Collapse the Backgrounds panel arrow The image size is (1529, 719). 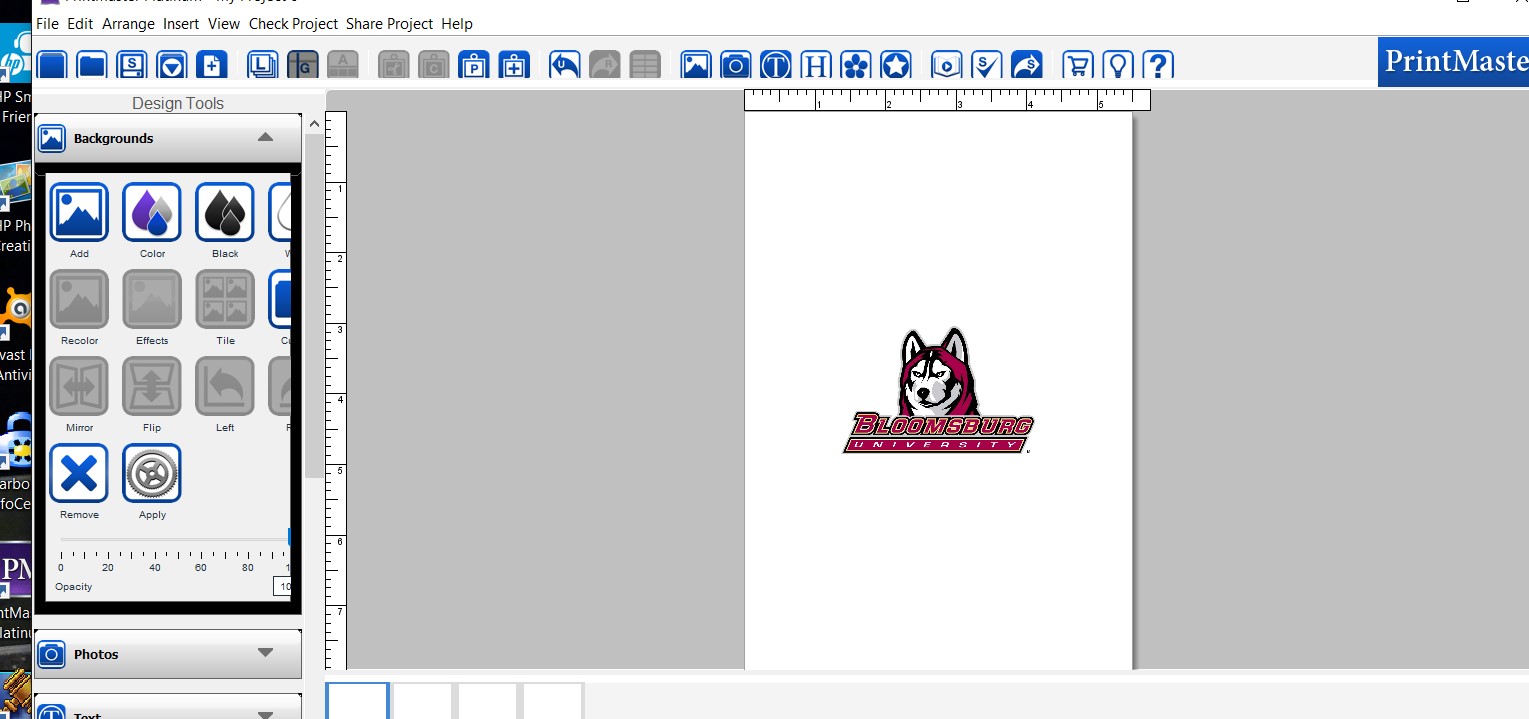click(265, 137)
